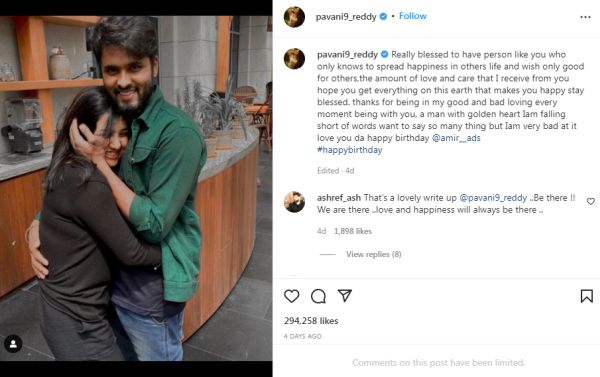View the 294,258 likes list

pyautogui.click(x=311, y=321)
